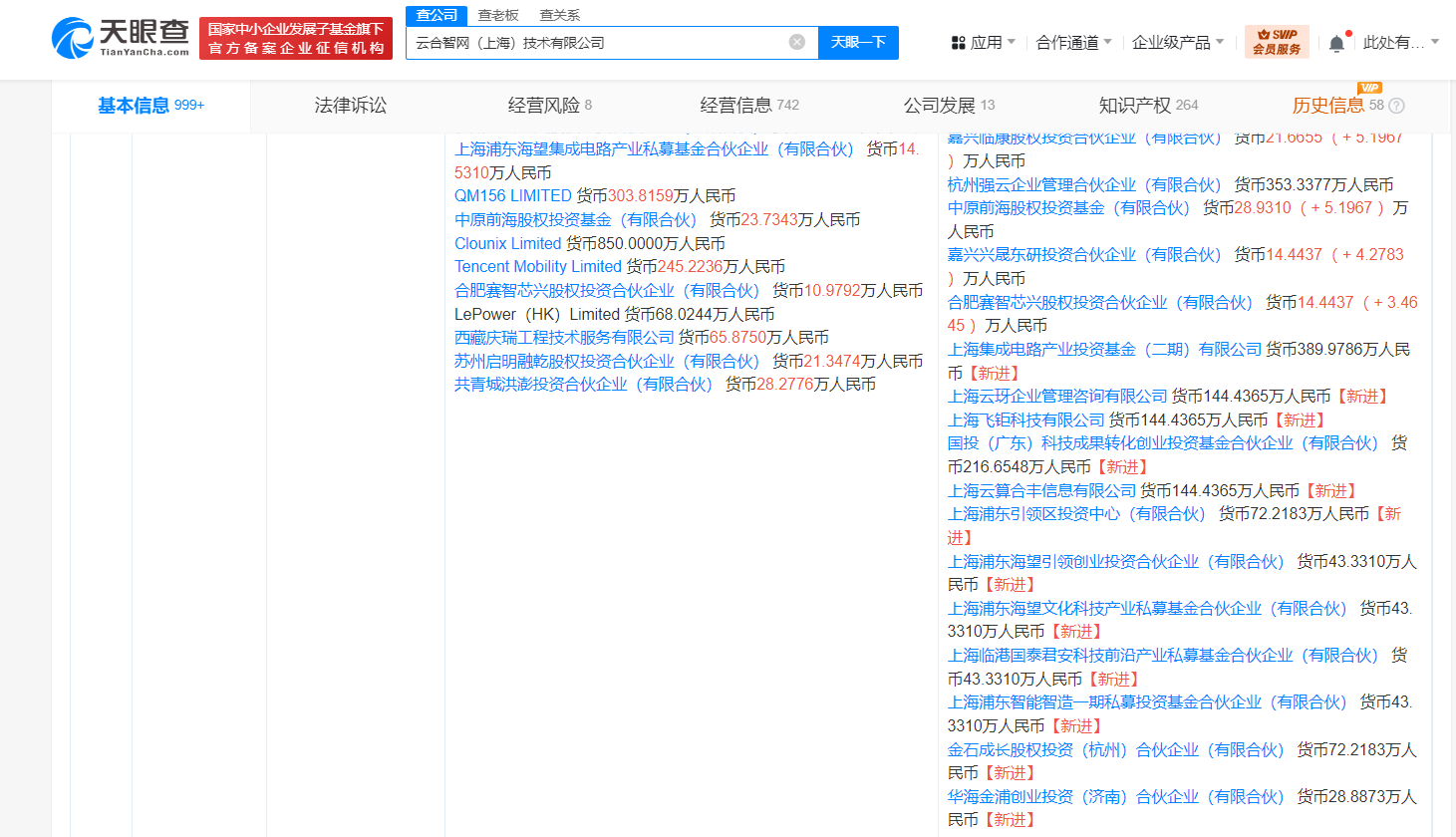Select the 知识产权 tab
This screenshot has width=1456, height=837.
click(x=1135, y=106)
